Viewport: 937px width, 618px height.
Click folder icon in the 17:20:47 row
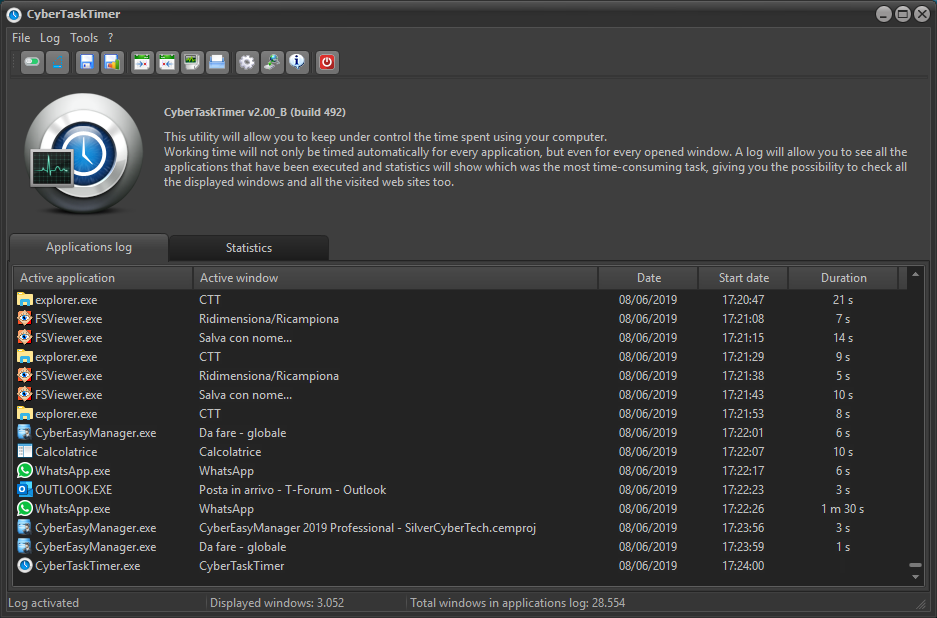pos(25,299)
